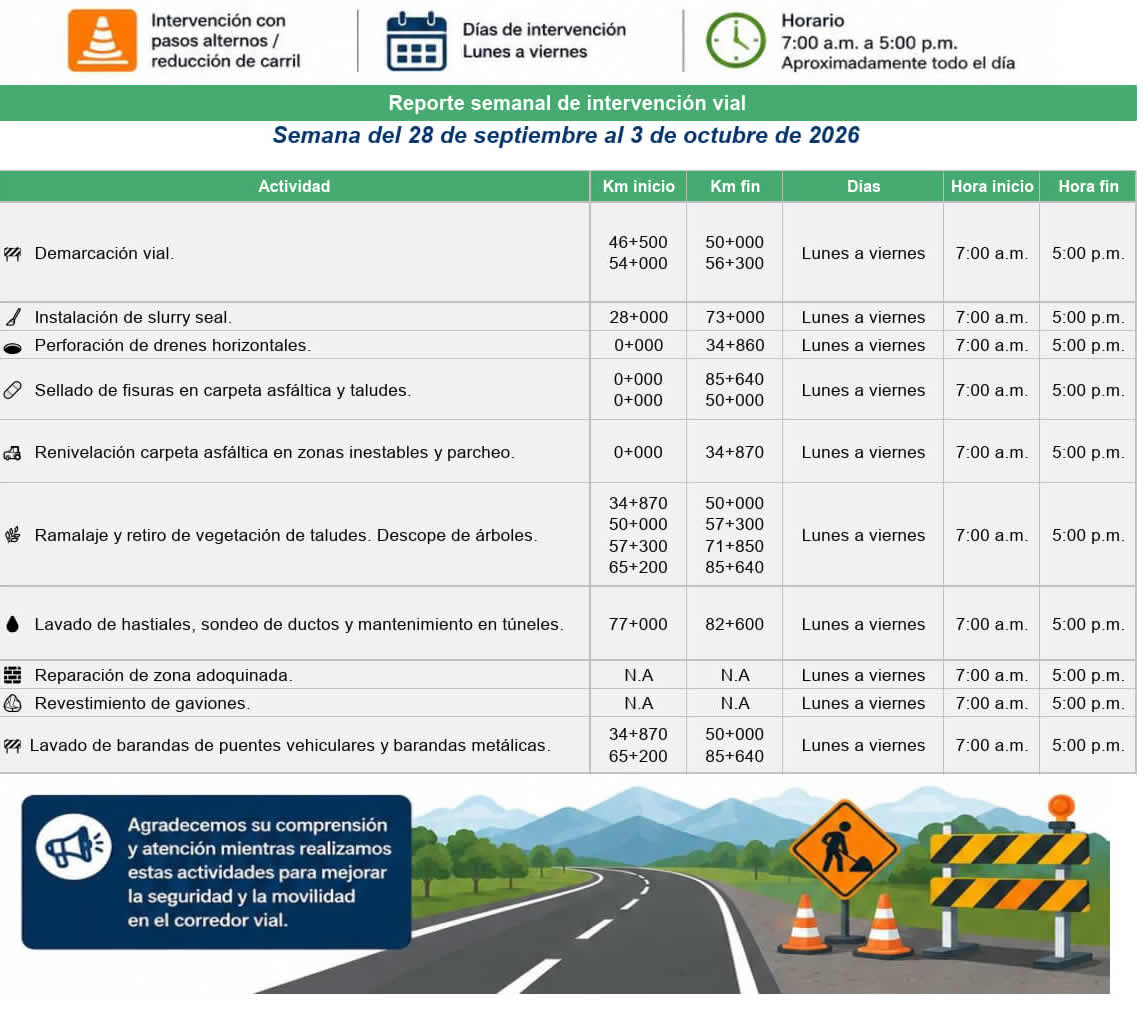Click the green clock icon
Screen dimensions: 1144x1012
point(735,41)
